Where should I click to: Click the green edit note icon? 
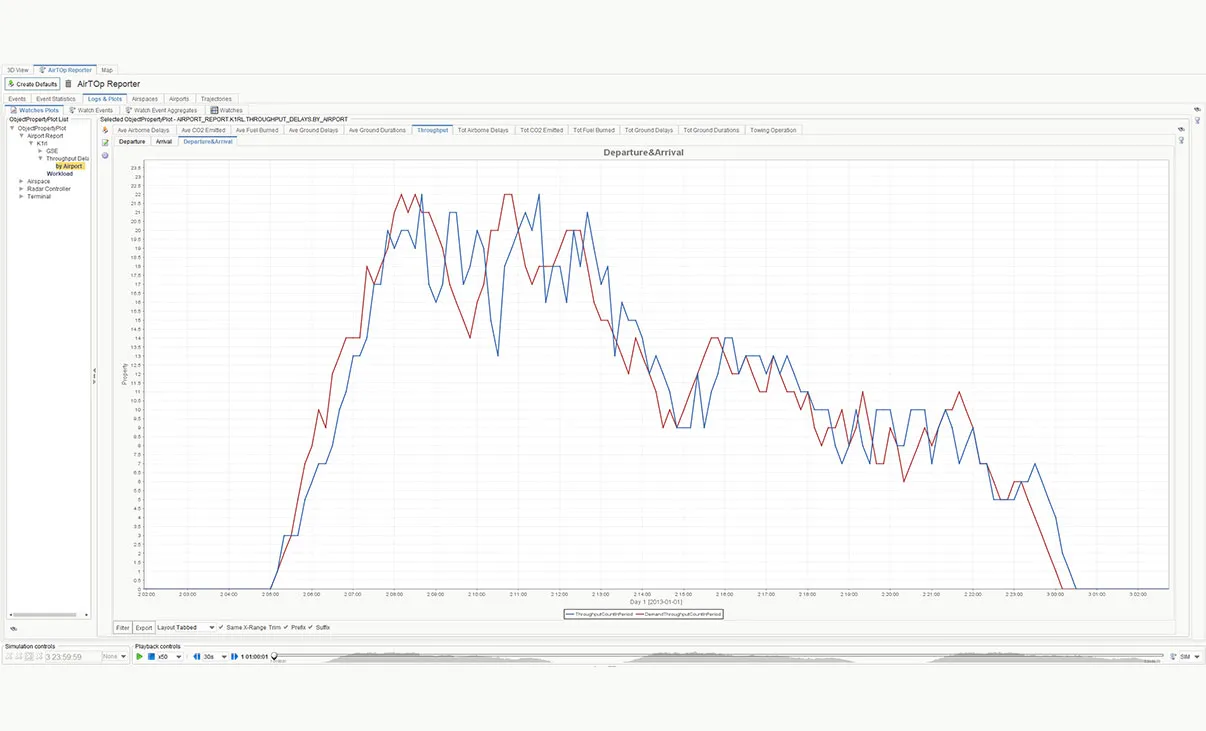pyautogui.click(x=105, y=143)
